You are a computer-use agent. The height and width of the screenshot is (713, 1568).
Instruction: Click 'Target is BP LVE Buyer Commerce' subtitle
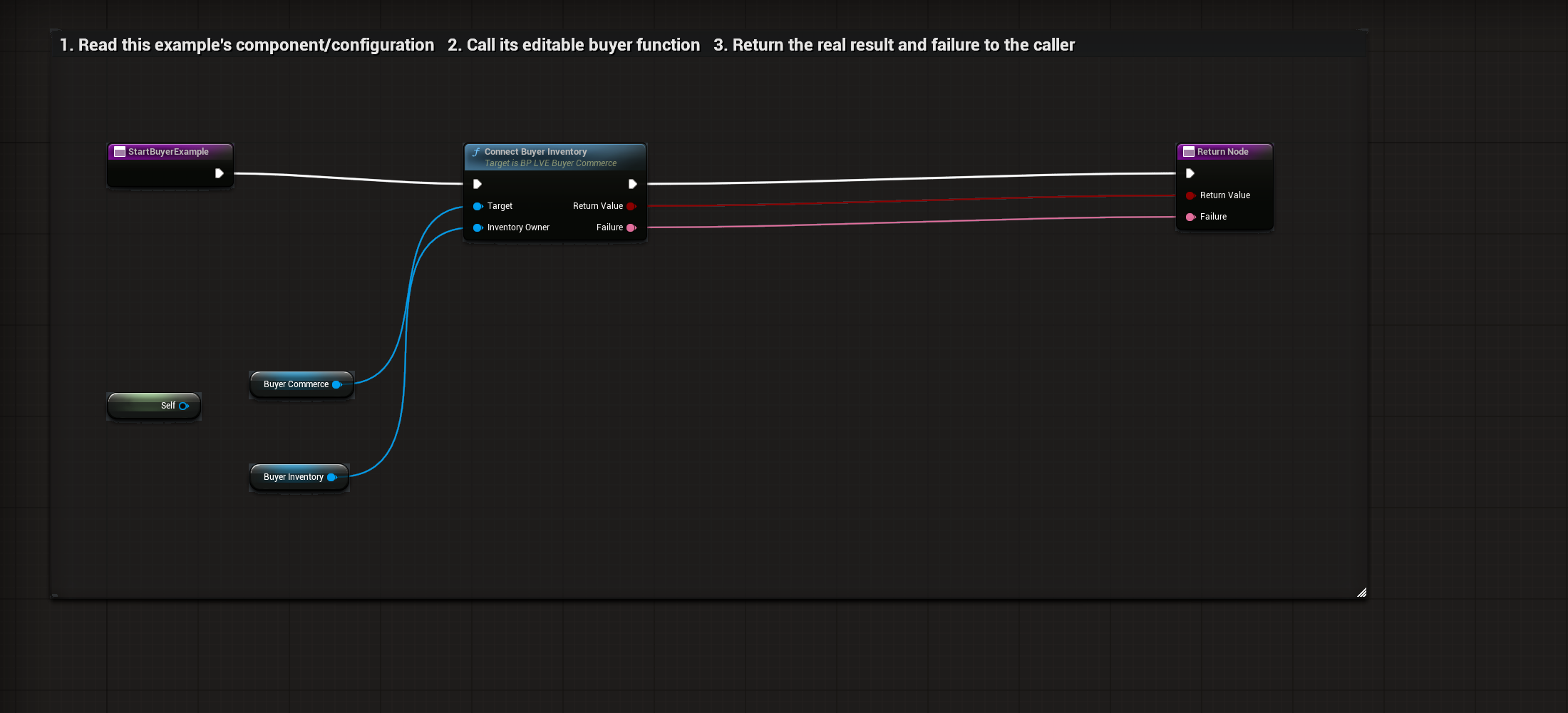550,163
